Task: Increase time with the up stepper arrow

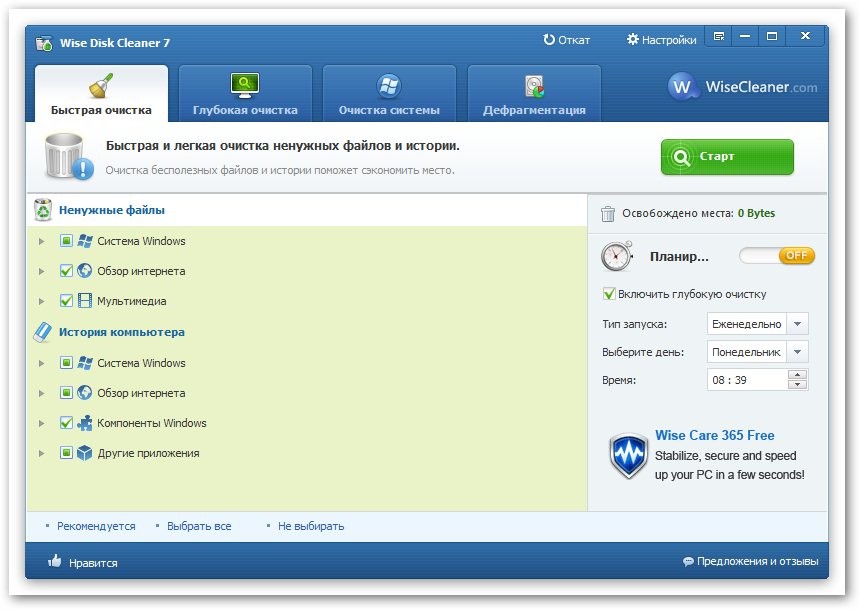Action: click(797, 375)
